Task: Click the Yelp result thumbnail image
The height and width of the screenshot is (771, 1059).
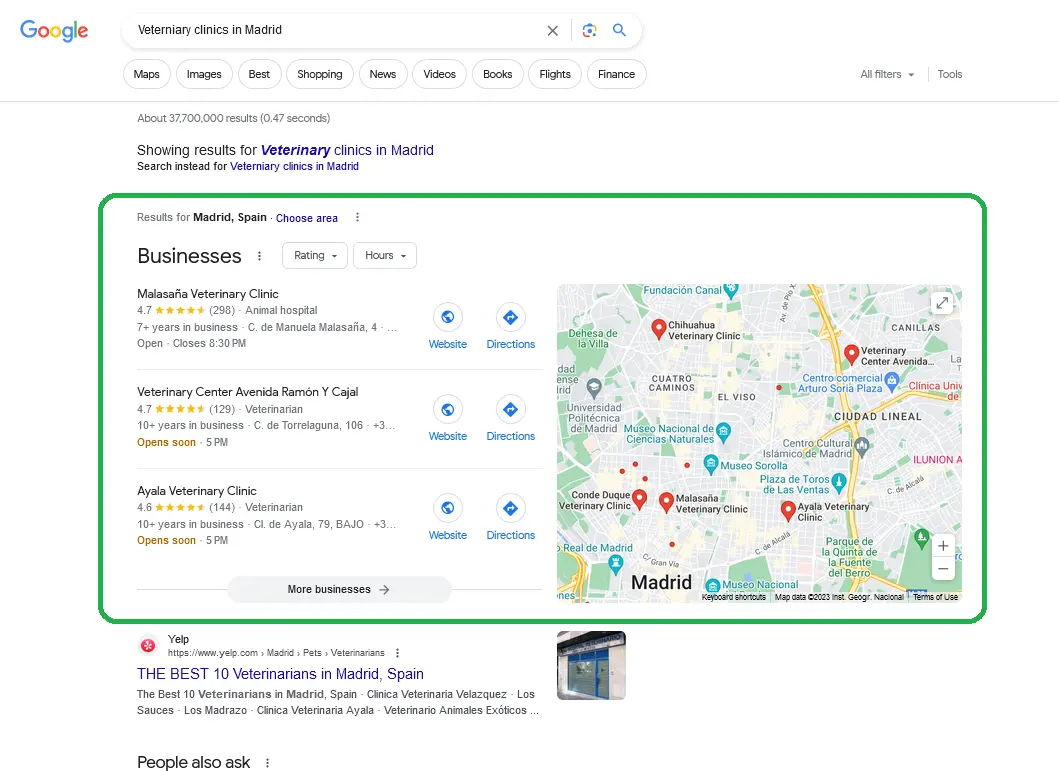Action: [592, 665]
